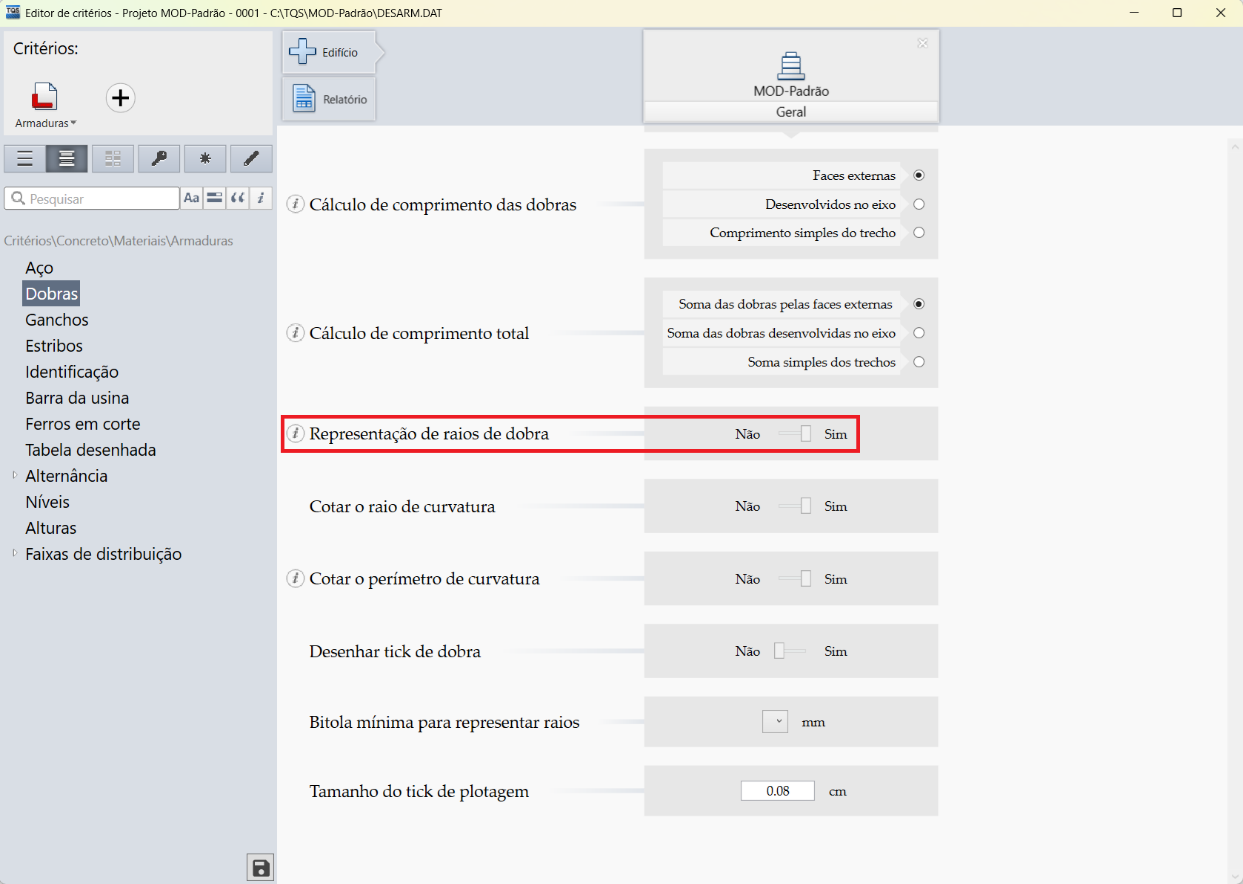
Task: Click the Edifício button
Action: tap(329, 52)
